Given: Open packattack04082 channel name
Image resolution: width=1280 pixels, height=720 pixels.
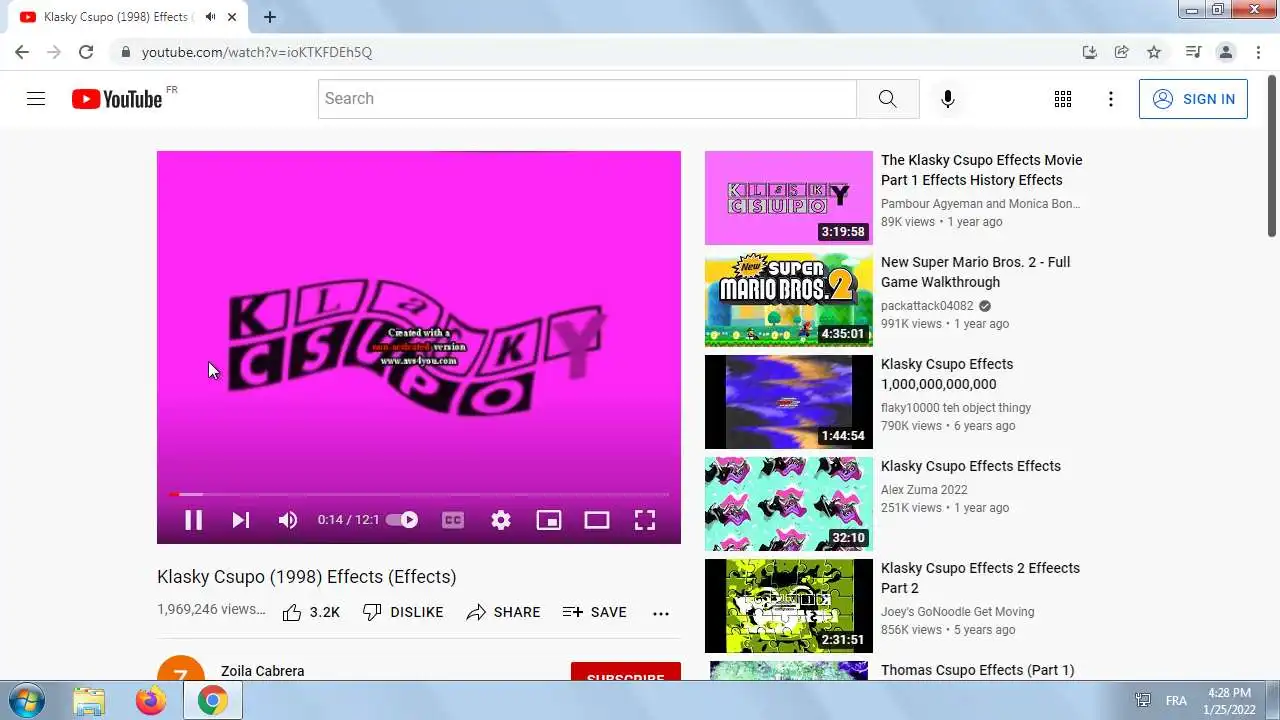Looking at the screenshot, I should point(927,306).
